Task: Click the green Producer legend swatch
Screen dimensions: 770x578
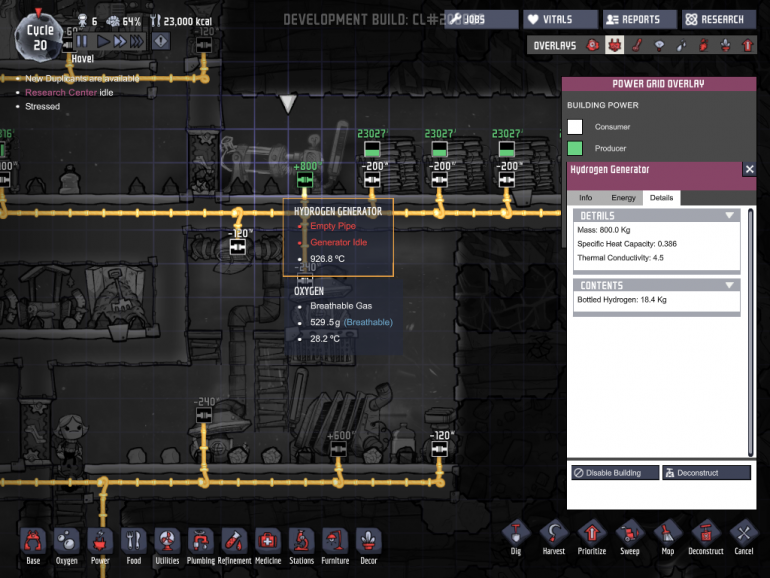Action: pos(575,148)
